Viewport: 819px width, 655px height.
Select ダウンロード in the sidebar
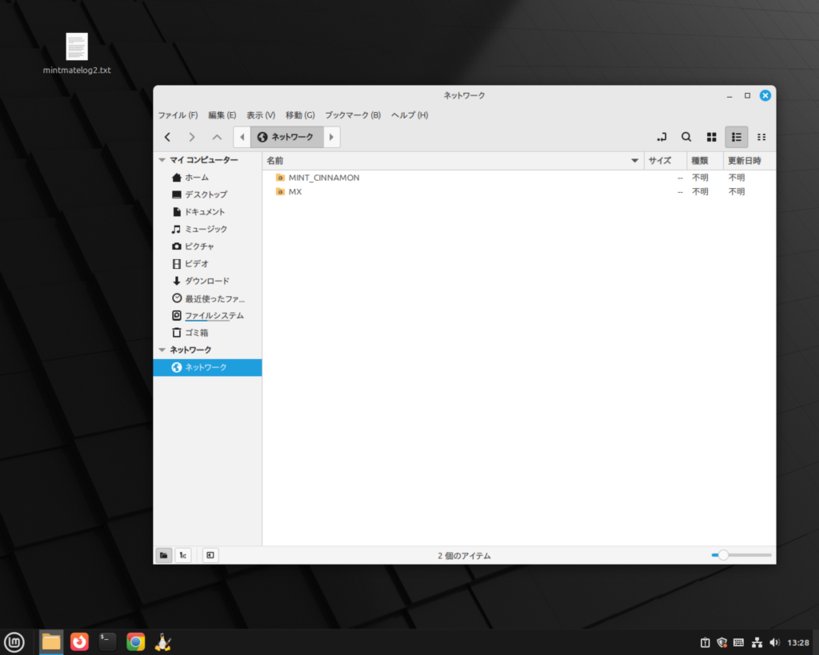coord(206,281)
